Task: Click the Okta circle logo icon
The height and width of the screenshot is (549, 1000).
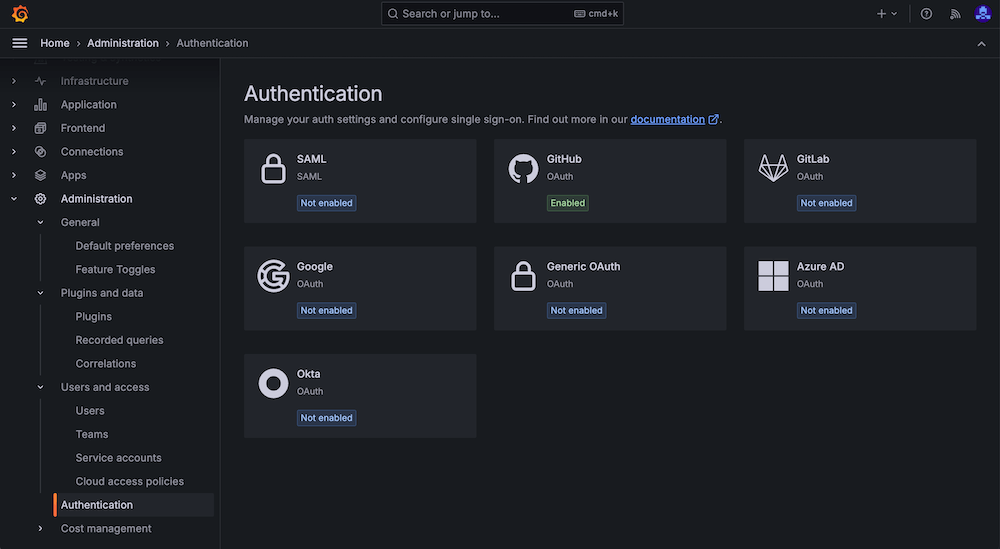Action: [273, 383]
